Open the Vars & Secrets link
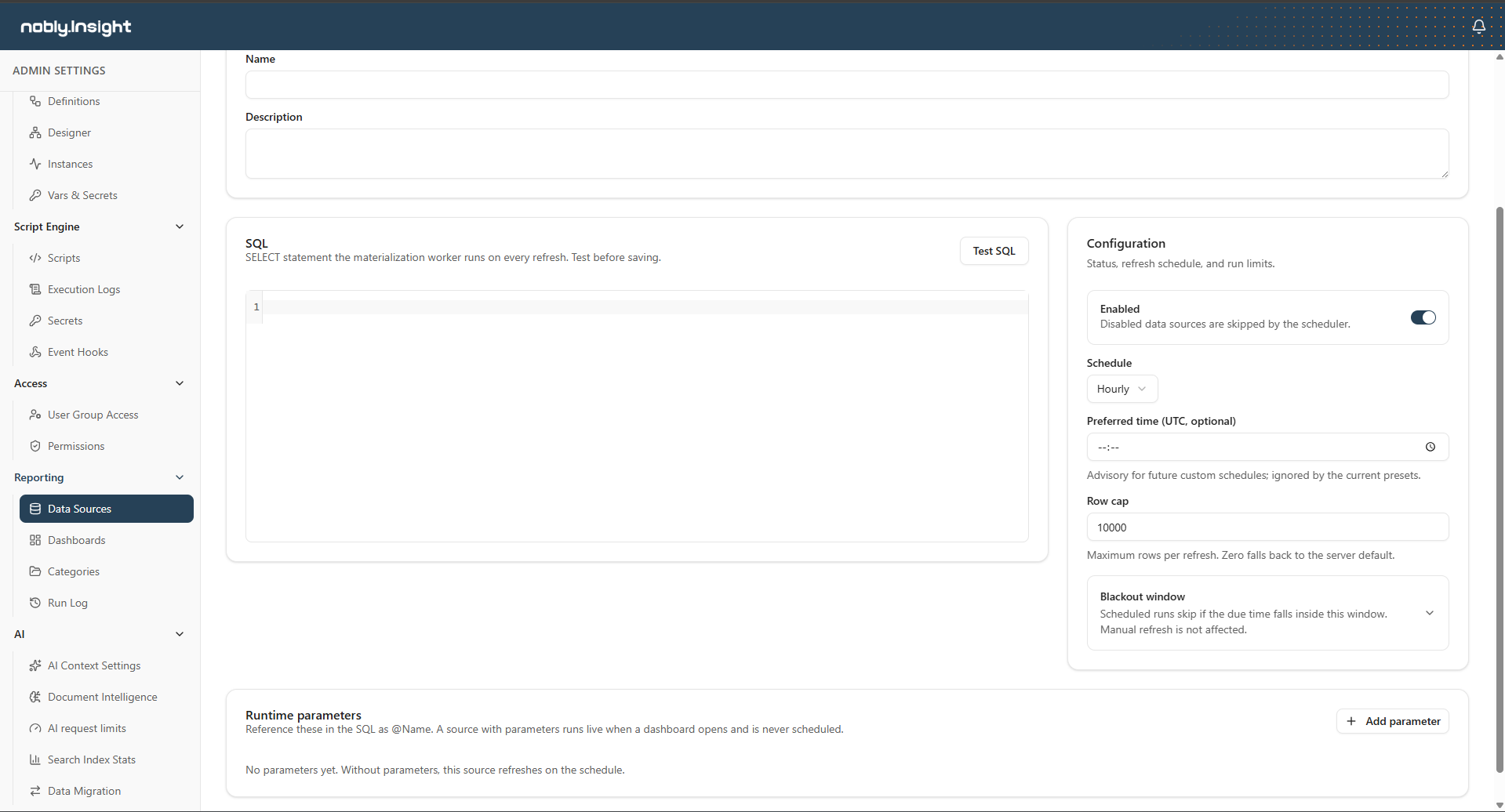 107,195
